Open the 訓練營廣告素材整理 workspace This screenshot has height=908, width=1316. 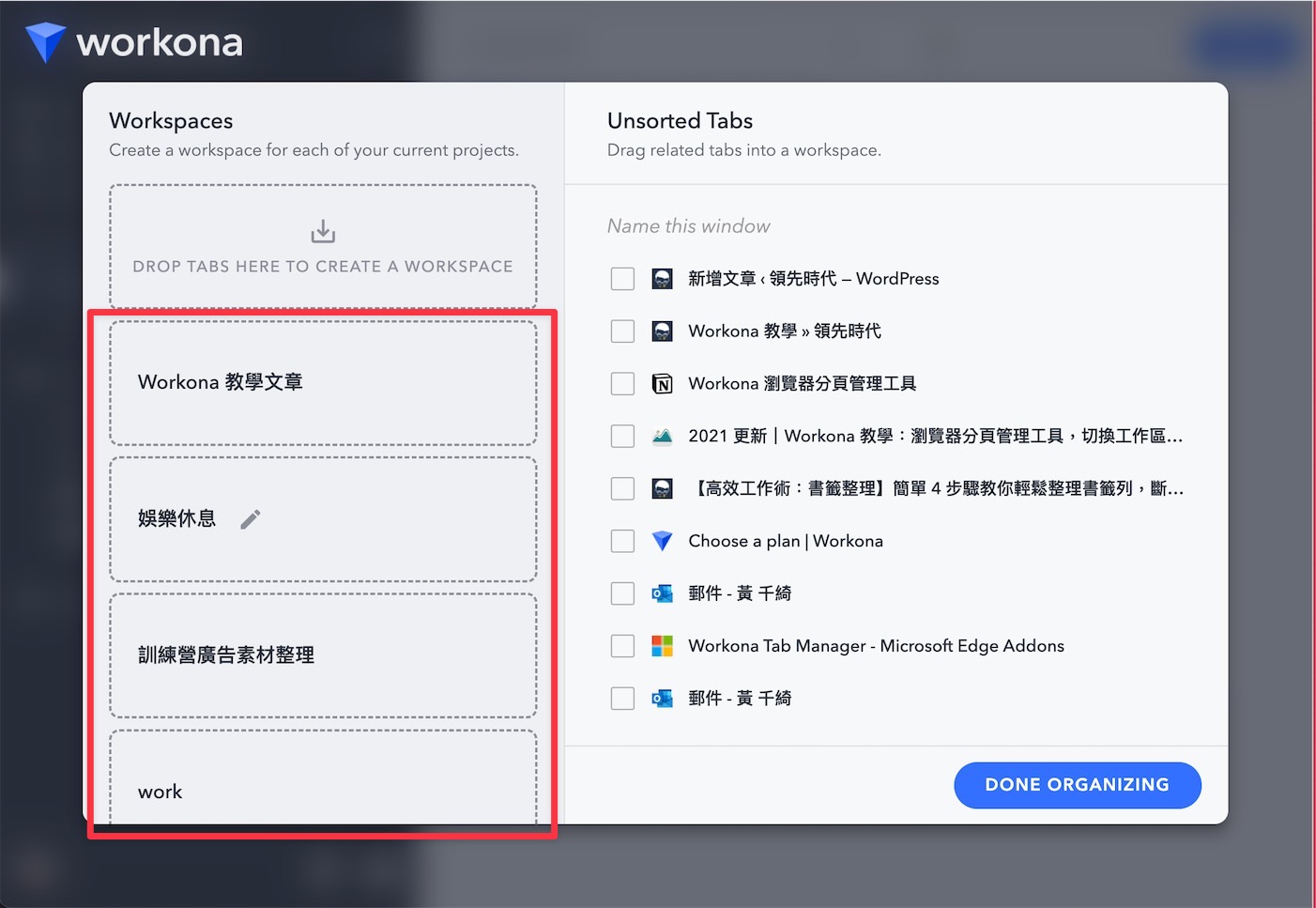tap(323, 655)
